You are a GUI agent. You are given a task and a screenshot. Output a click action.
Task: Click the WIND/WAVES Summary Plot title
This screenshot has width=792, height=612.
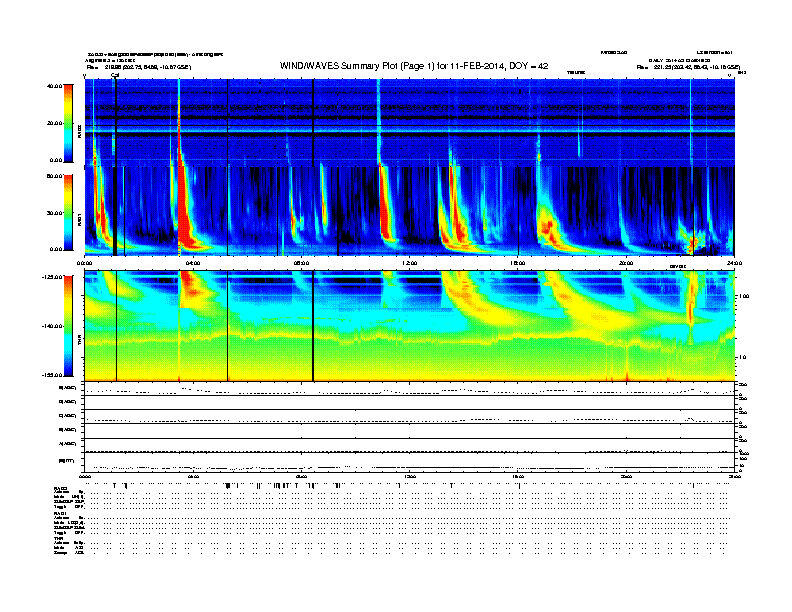(414, 66)
